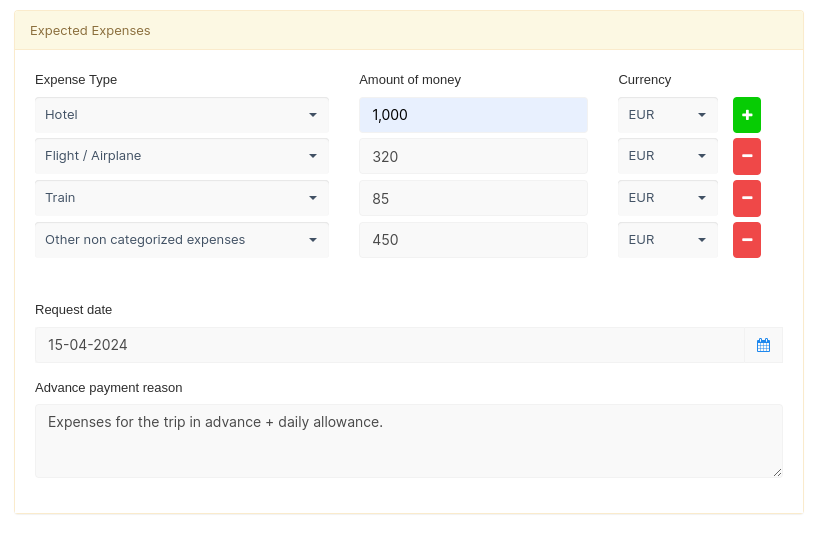Focus the amount field showing 320
This screenshot has width=820, height=538.
coord(473,157)
